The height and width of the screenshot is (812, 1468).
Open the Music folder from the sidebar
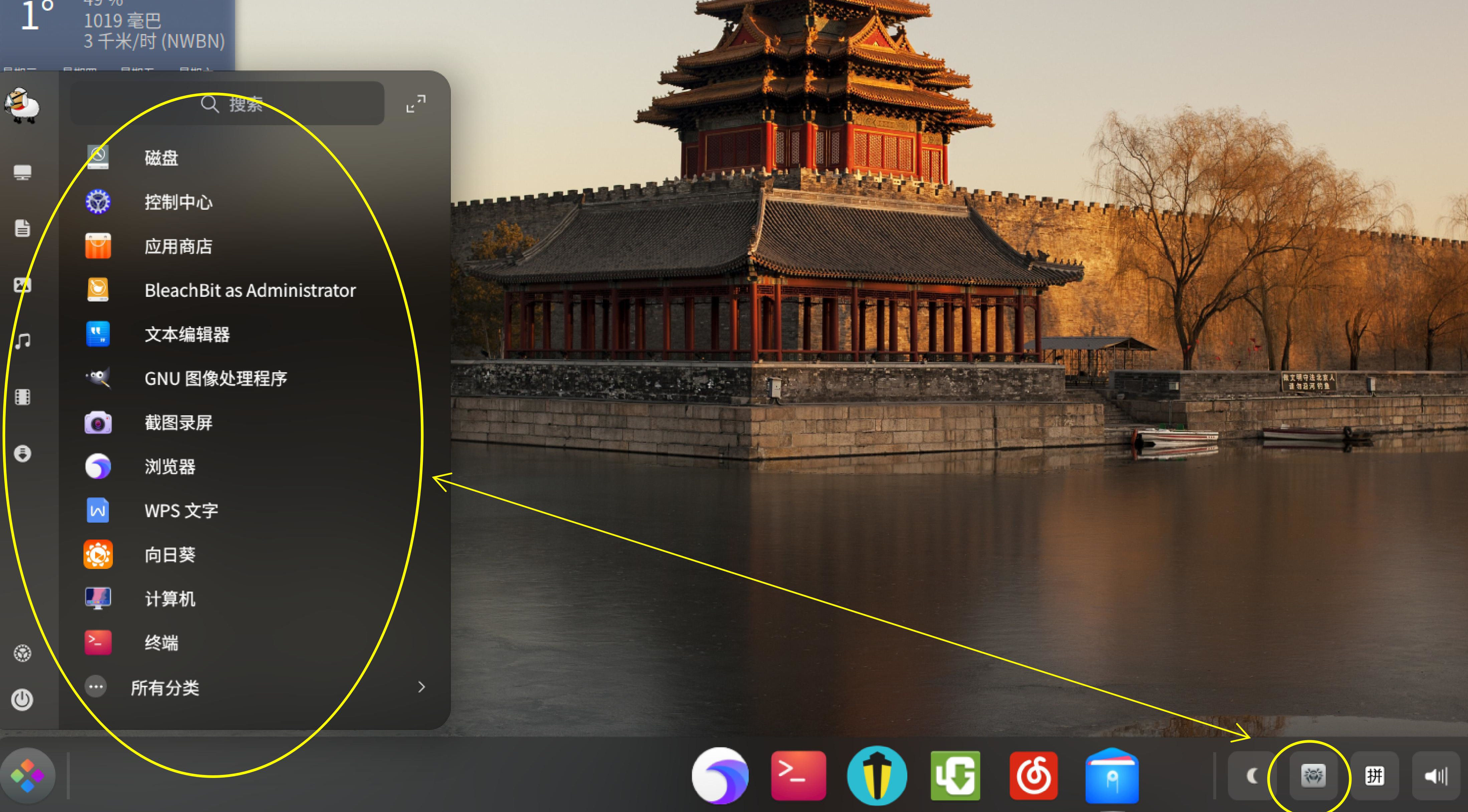click(22, 341)
